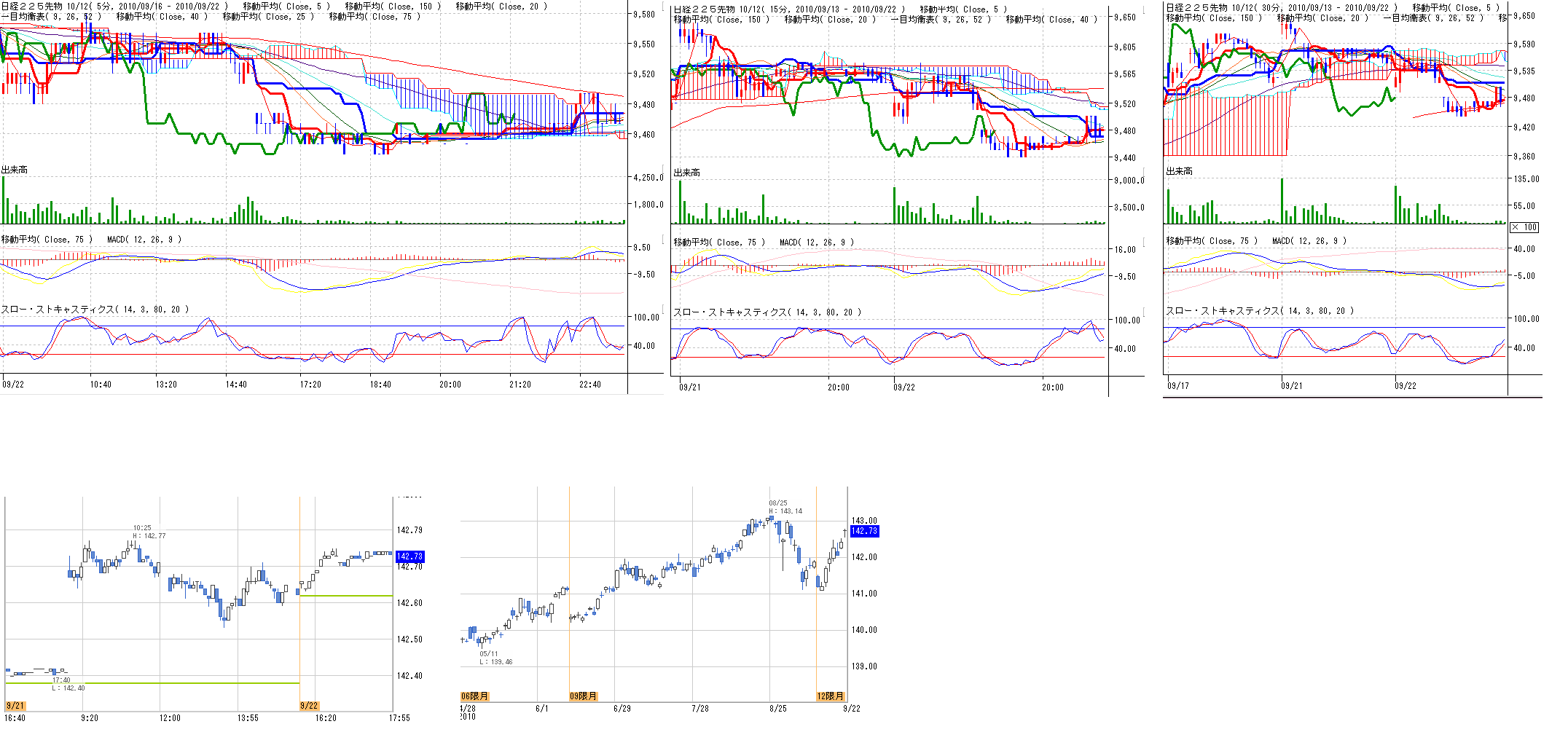Click the orange 9/22 session label
Screen dimensions: 1568x740
309,706
